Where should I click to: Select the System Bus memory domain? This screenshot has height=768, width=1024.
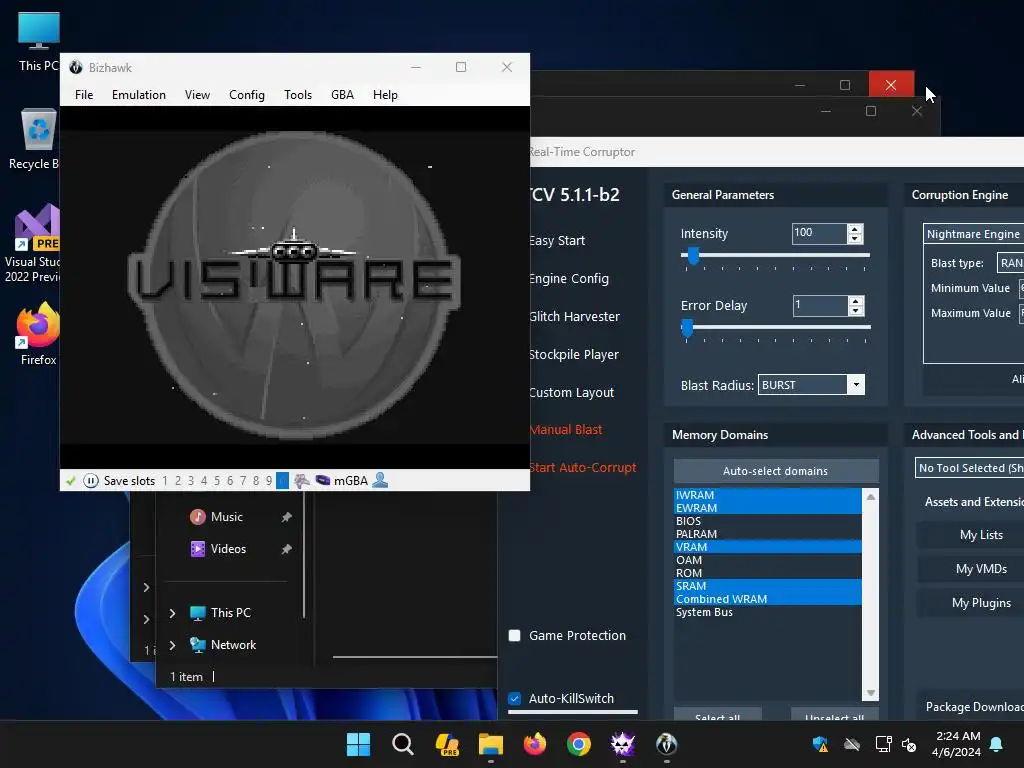(767, 612)
